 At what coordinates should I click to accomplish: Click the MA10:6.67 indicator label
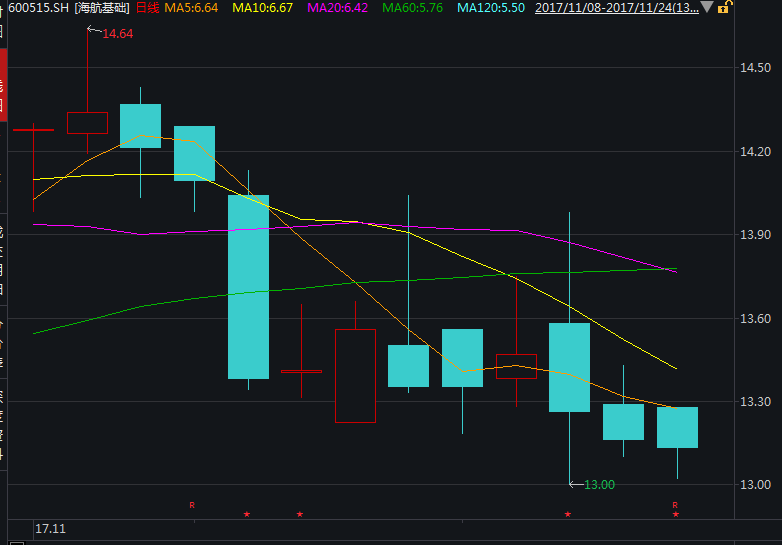tap(262, 8)
